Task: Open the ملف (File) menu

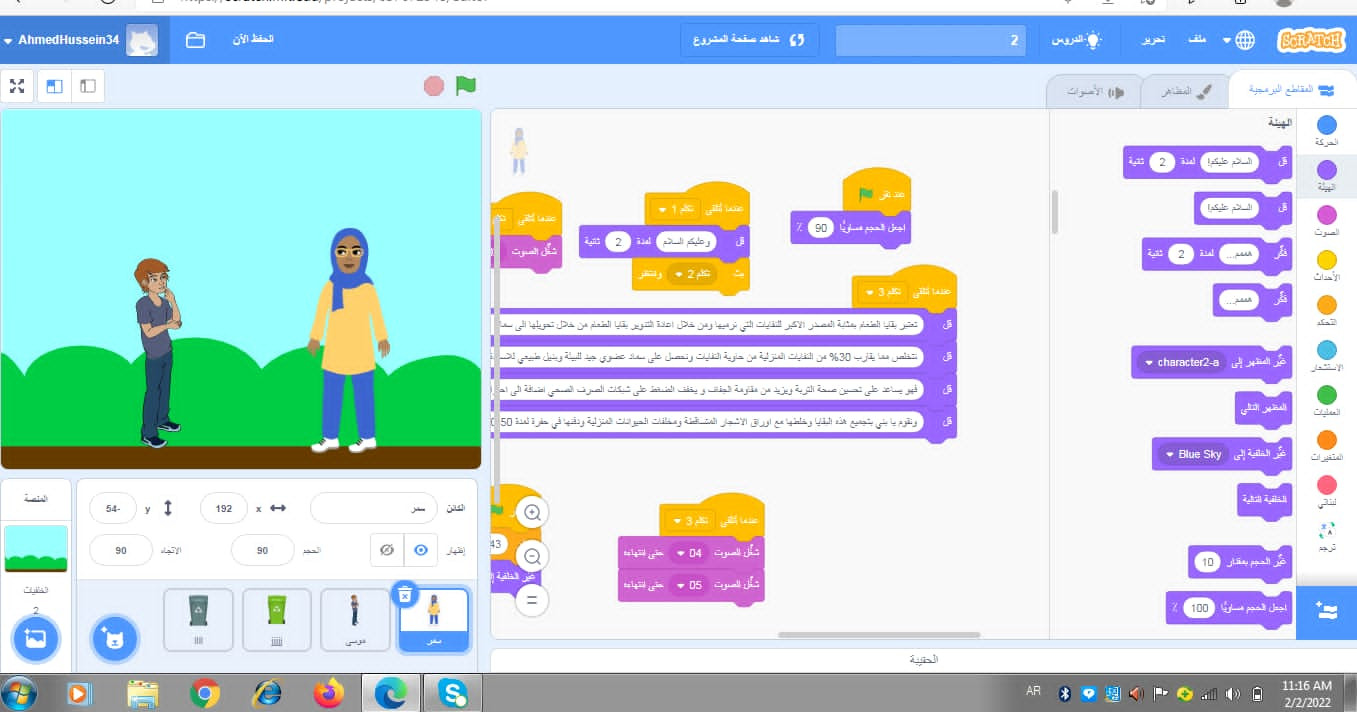Action: click(x=1197, y=40)
